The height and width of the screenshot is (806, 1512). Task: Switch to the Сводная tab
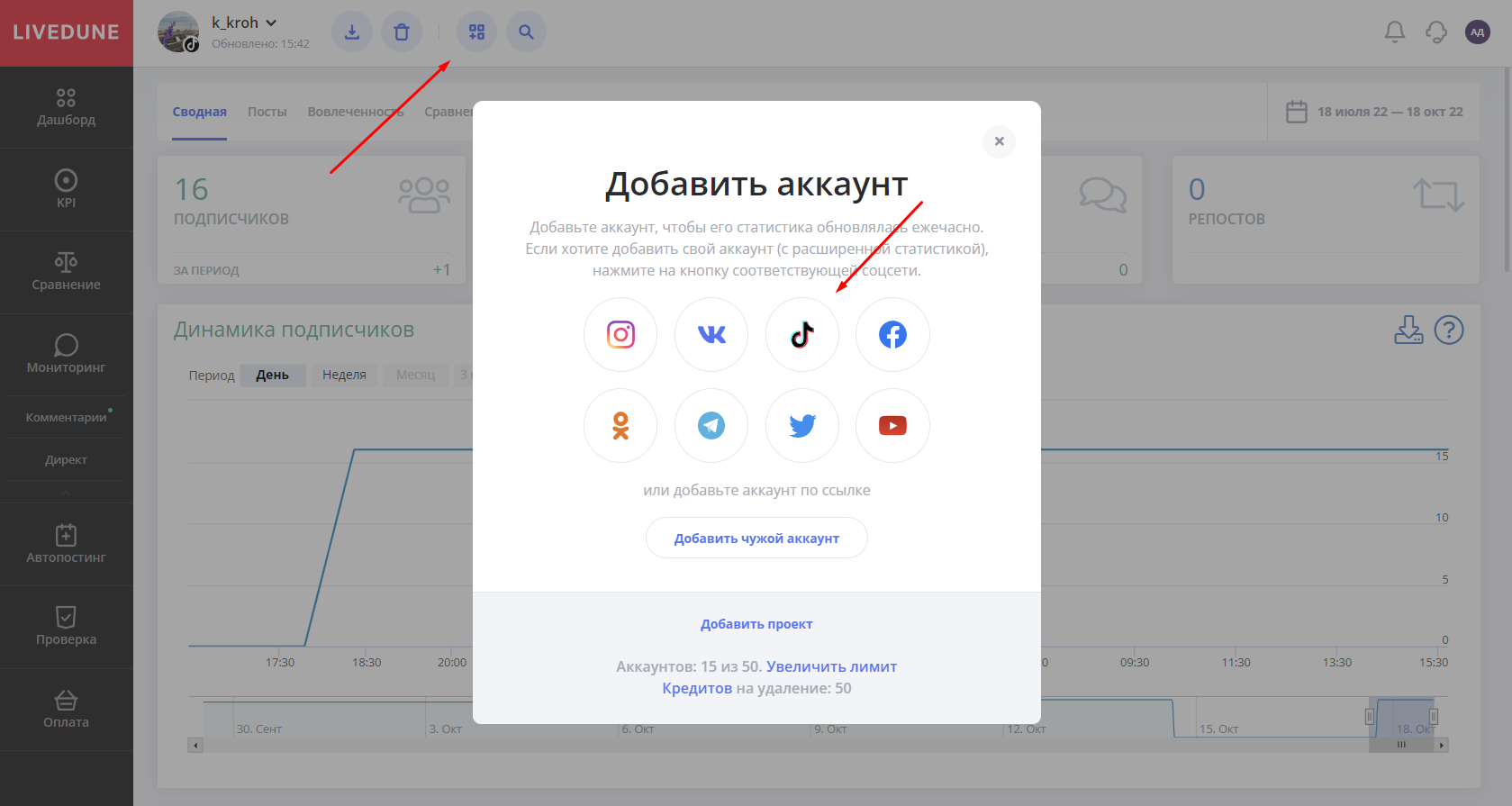coord(200,112)
